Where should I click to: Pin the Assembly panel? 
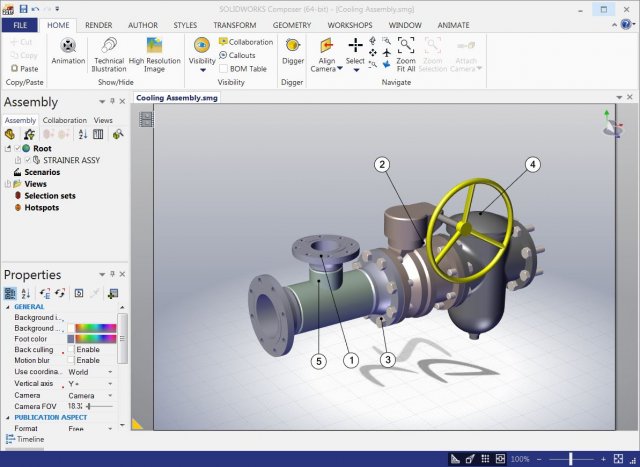112,101
